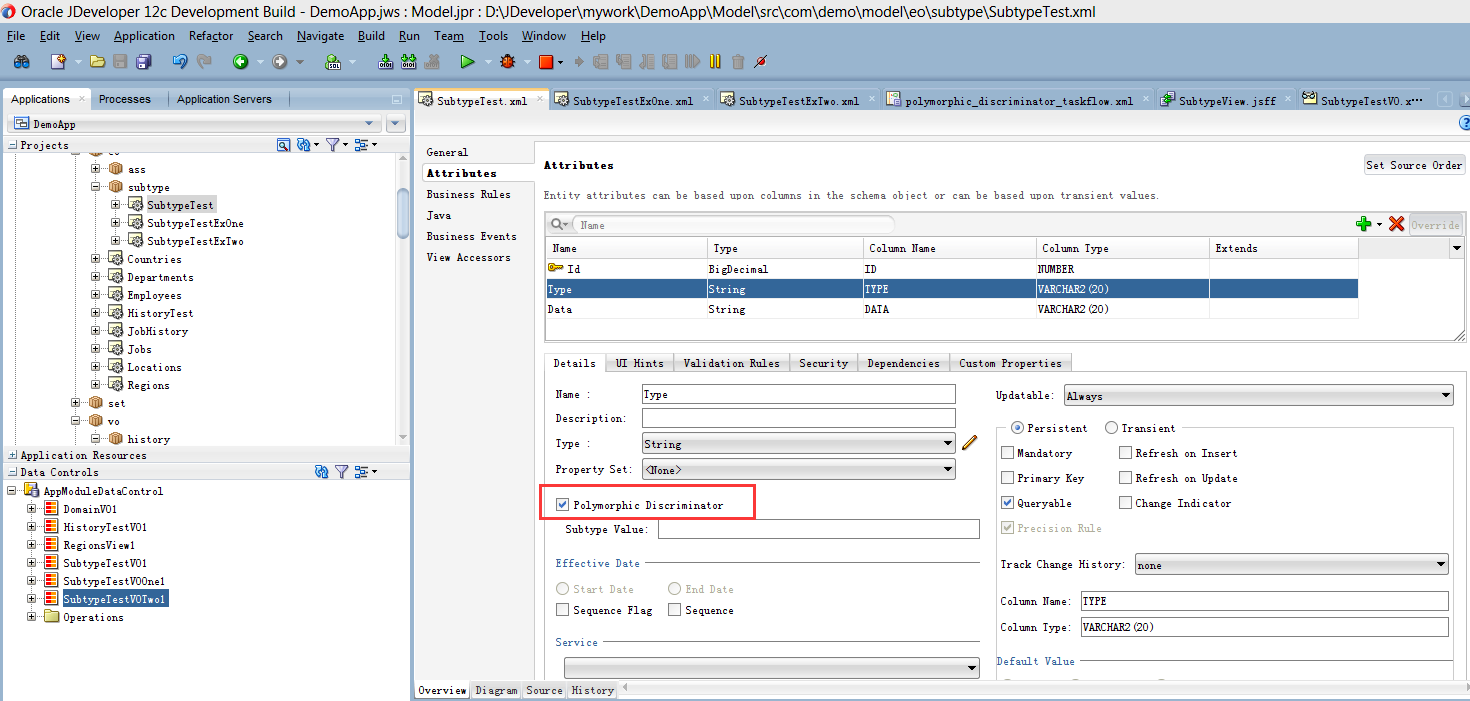Click the grey Forward navigation icon
Screen dimensions: 1470x701
click(280, 62)
